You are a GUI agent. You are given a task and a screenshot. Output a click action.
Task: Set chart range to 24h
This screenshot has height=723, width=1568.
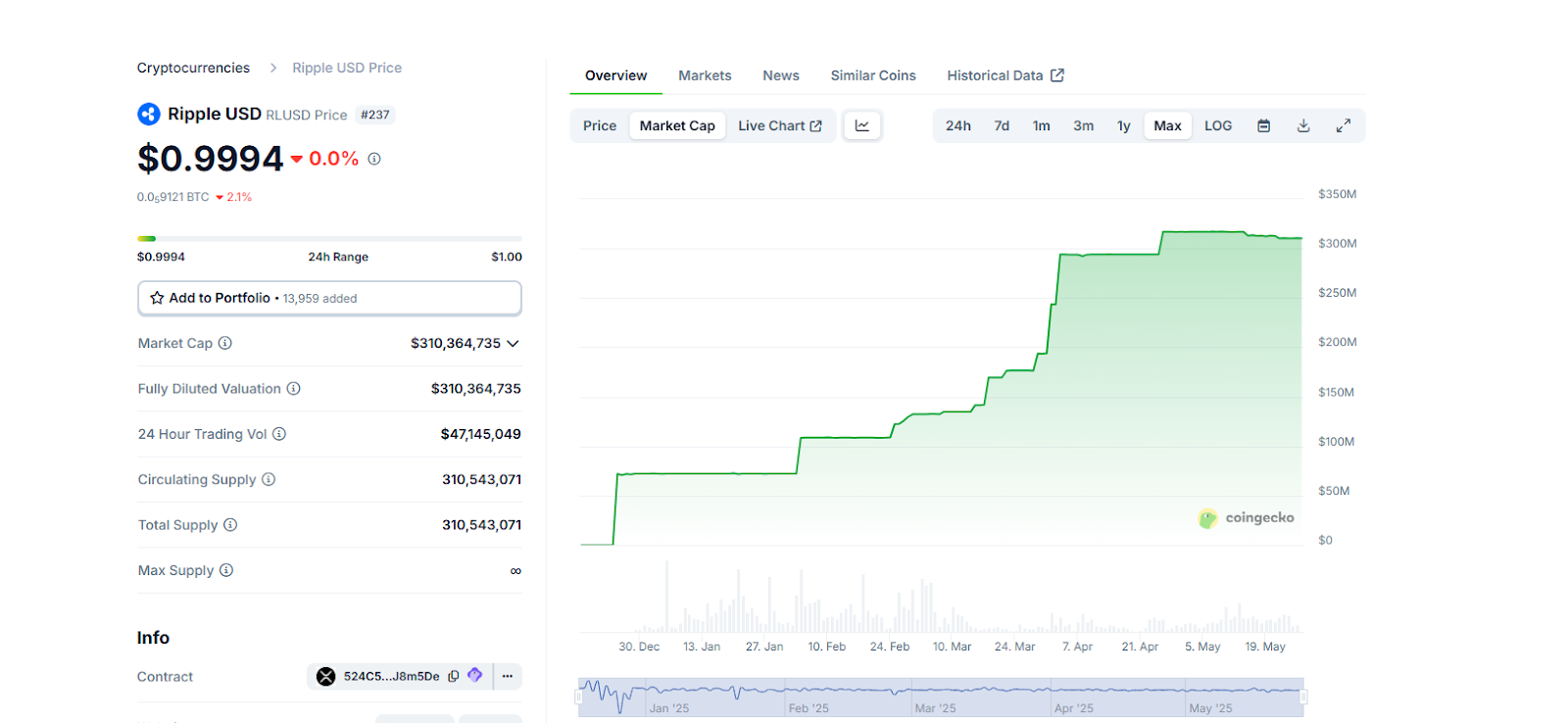tap(958, 125)
